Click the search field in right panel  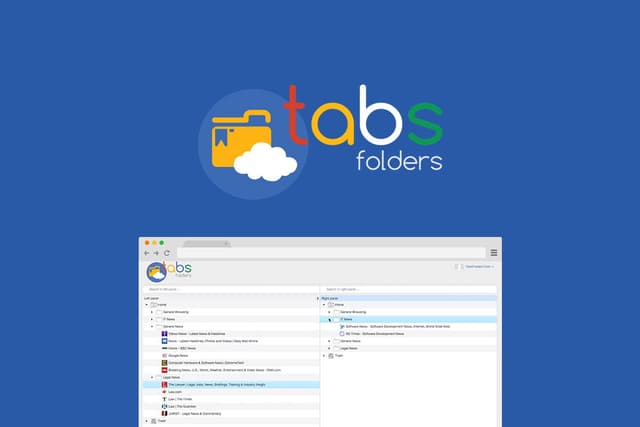tap(409, 289)
